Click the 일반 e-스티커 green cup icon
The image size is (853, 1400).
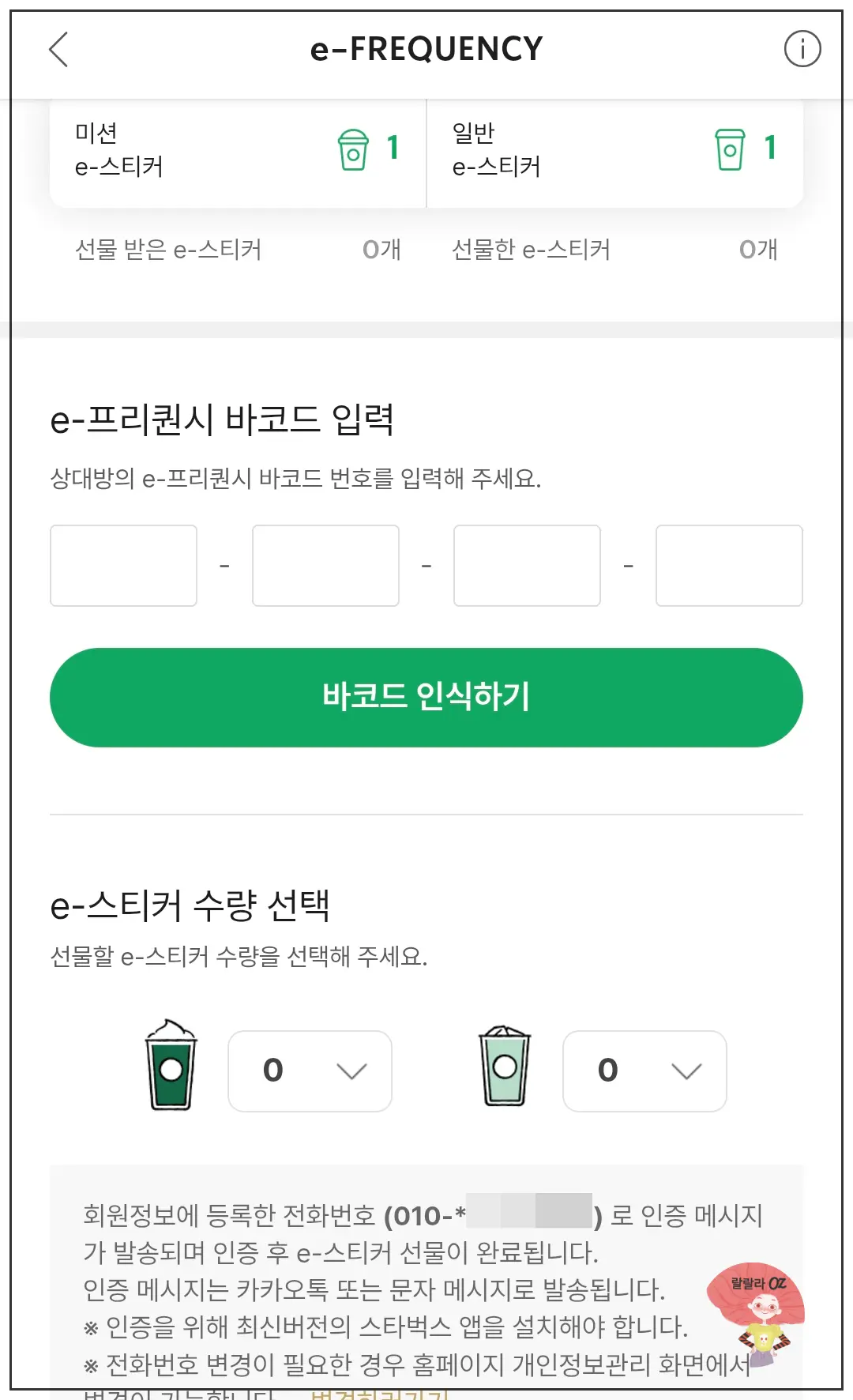(731, 150)
